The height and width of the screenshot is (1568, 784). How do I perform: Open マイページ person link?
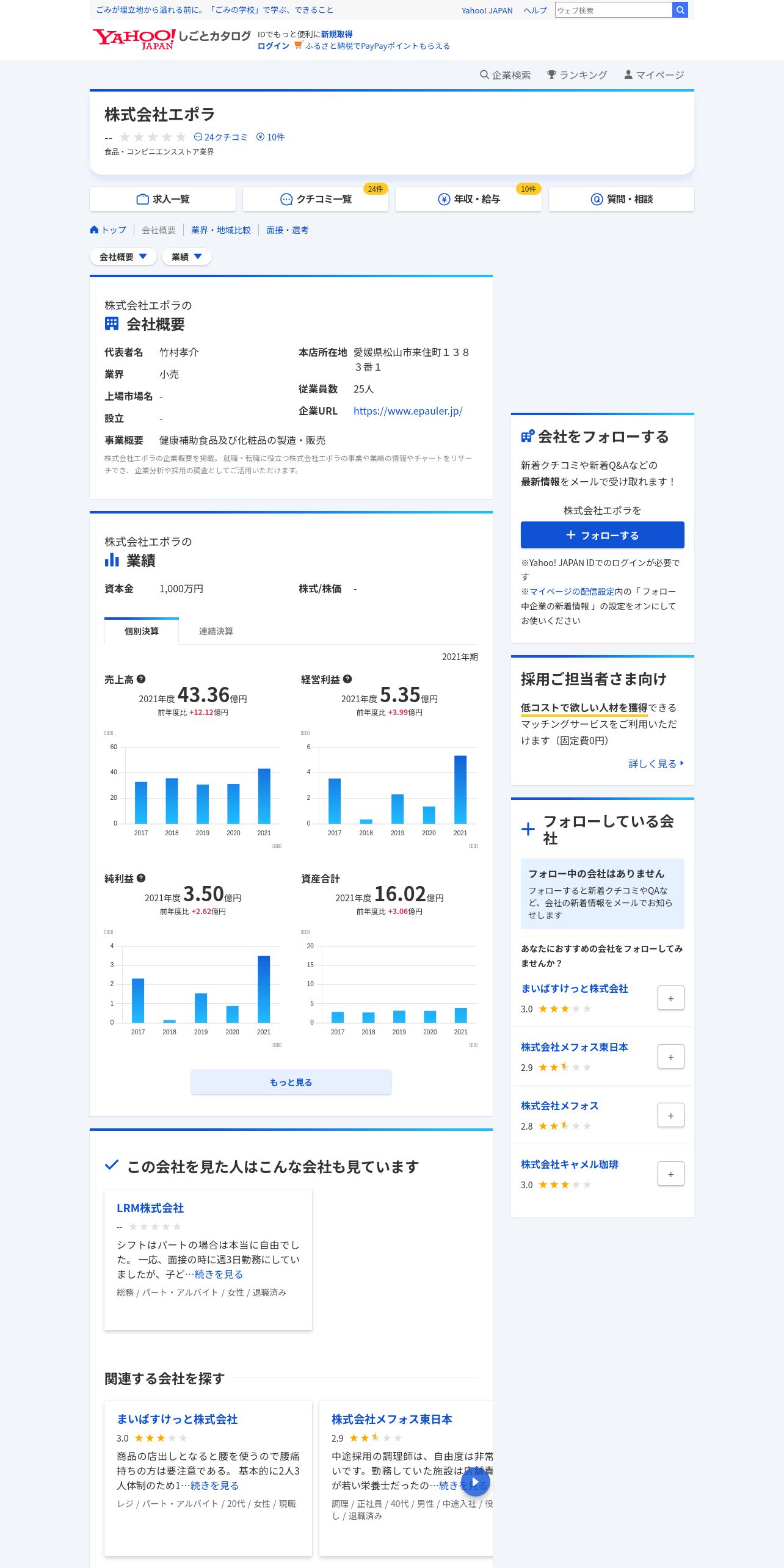click(654, 74)
